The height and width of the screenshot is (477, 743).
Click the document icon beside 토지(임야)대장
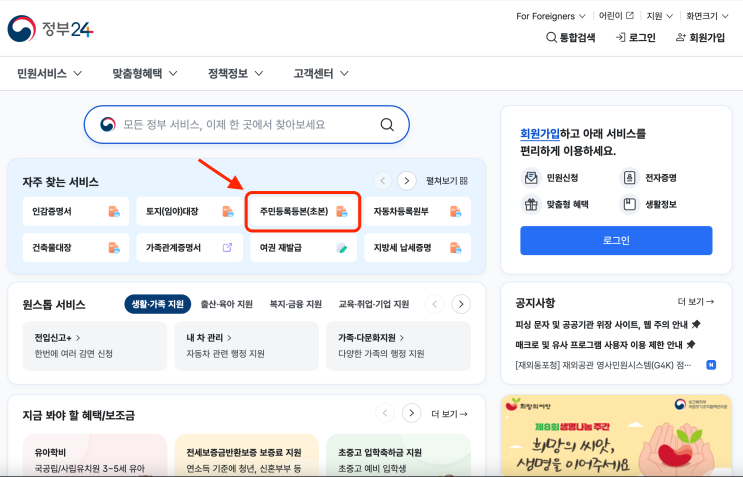tap(228, 211)
